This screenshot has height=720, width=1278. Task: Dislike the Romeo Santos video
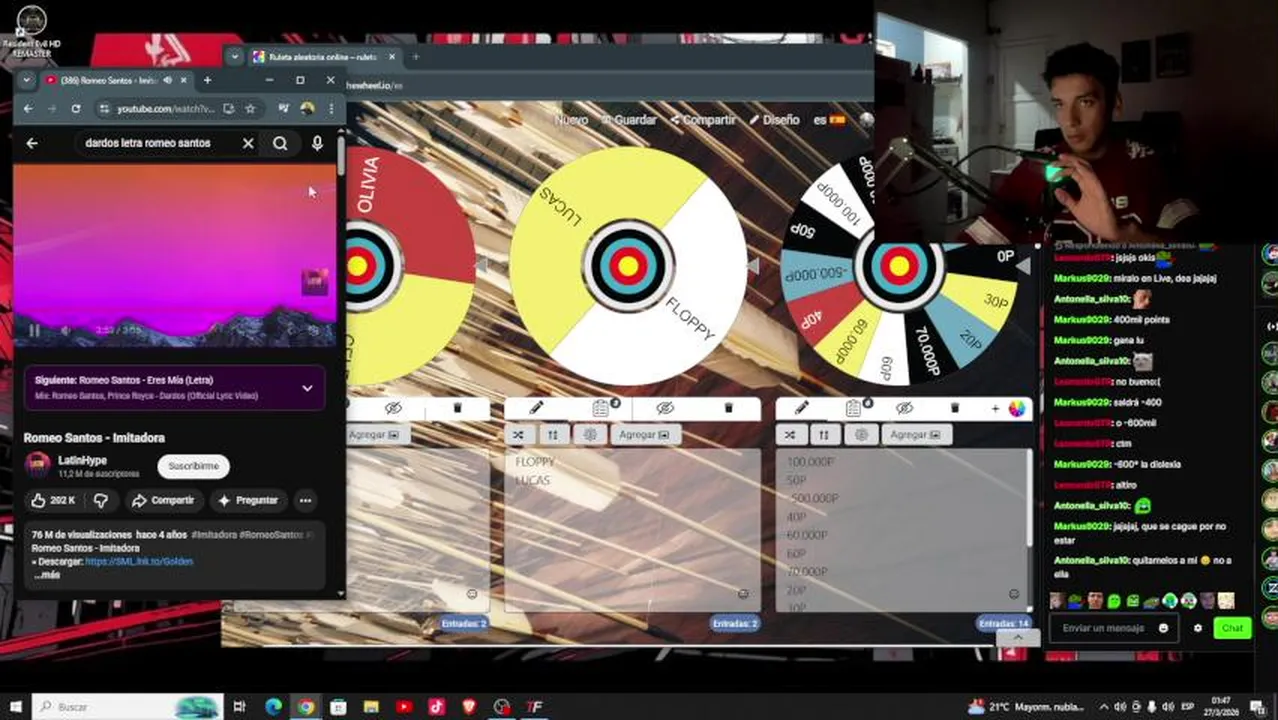101,500
